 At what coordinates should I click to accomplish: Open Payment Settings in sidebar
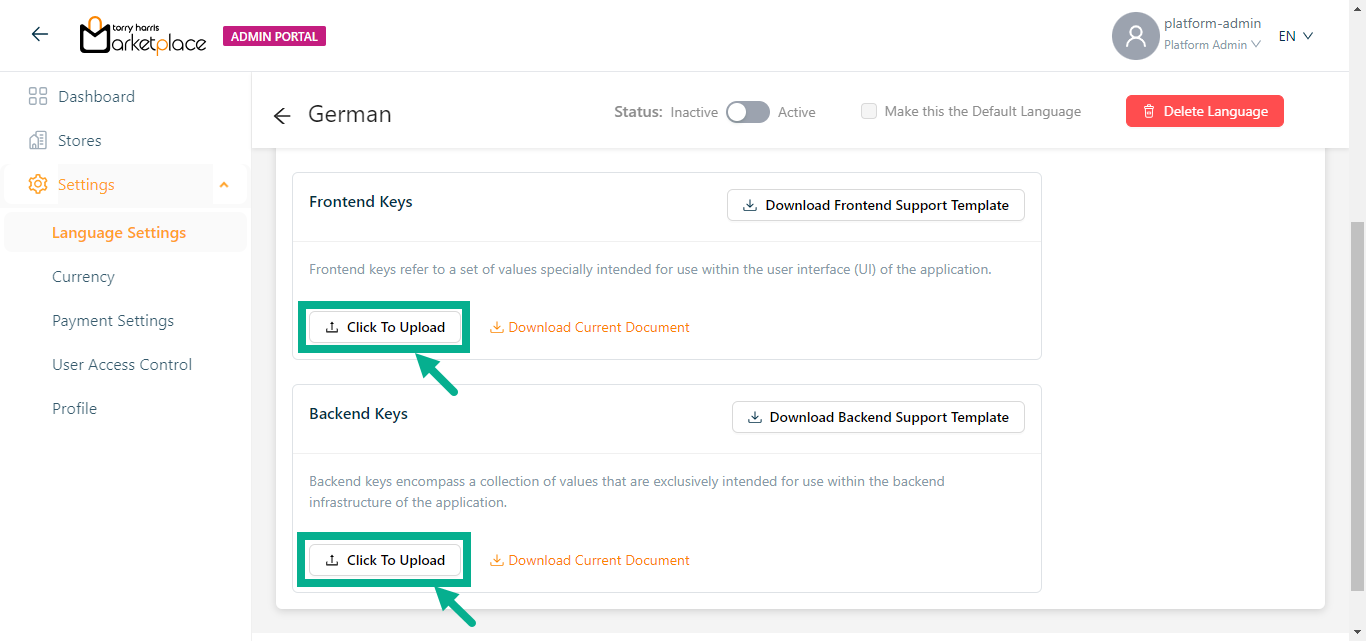(x=113, y=321)
